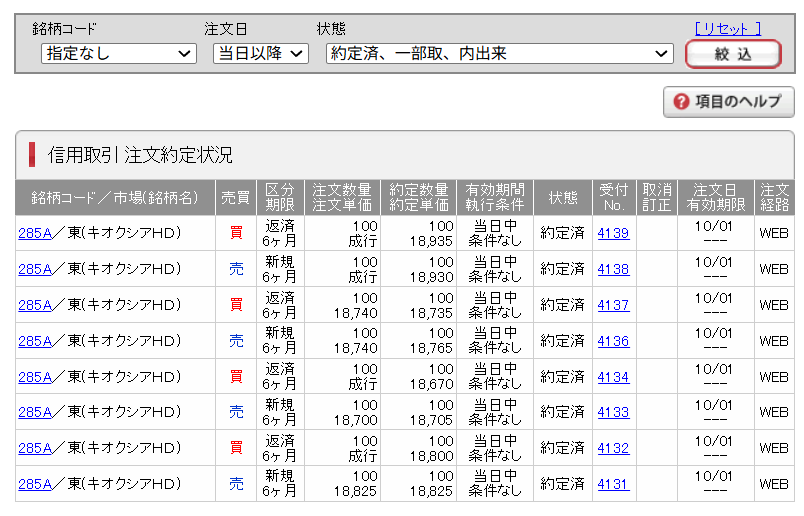Click the red question mark help icon
This screenshot has height=516, width=804.
(x=681, y=102)
